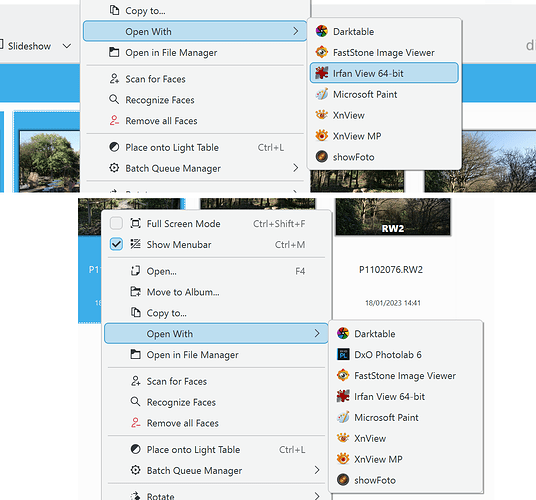Expand the upper Open With submenu arrow
Image resolution: width=536 pixels, height=500 pixels.
pos(296,31)
